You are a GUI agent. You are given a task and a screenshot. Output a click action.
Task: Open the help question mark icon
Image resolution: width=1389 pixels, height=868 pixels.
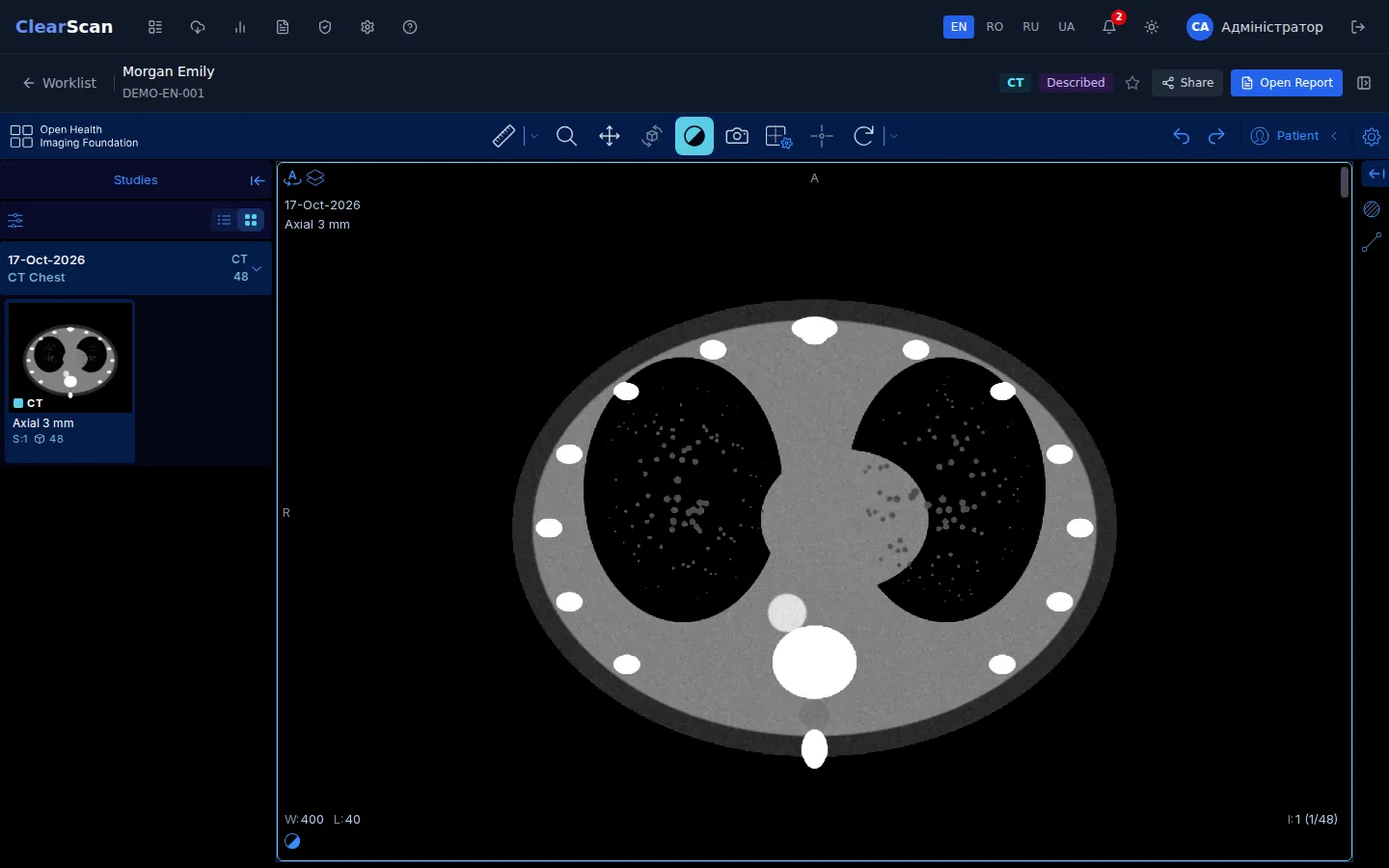[410, 27]
